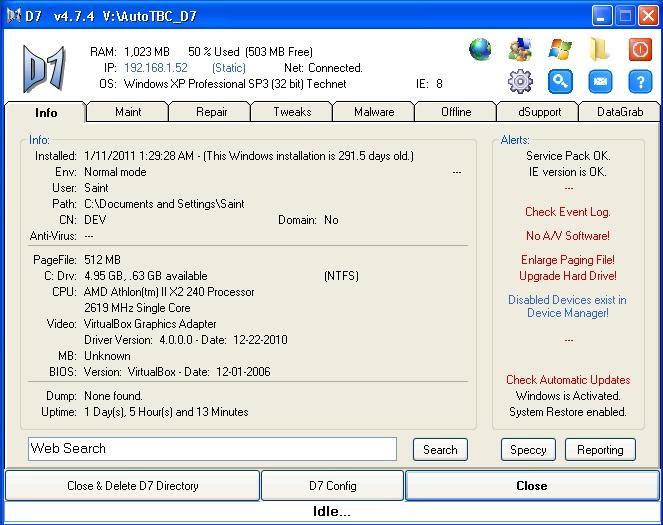663x525 pixels.
Task: Click the Uptime 1 Day(s) value
Action: click(166, 412)
